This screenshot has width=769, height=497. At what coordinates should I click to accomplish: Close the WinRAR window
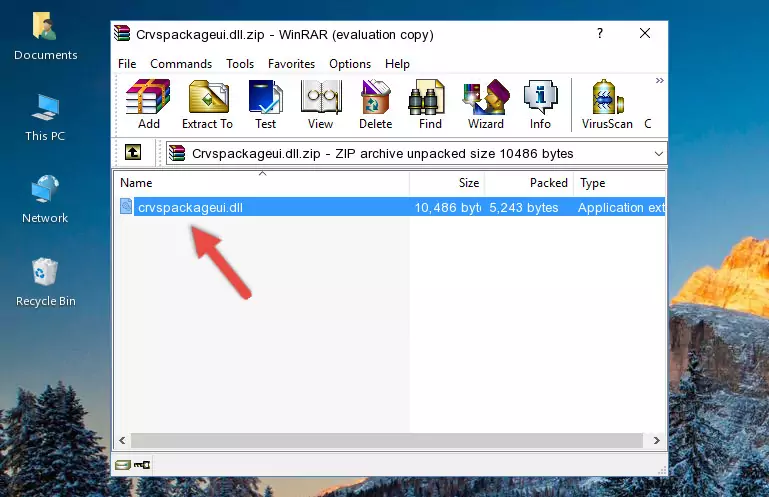click(644, 33)
